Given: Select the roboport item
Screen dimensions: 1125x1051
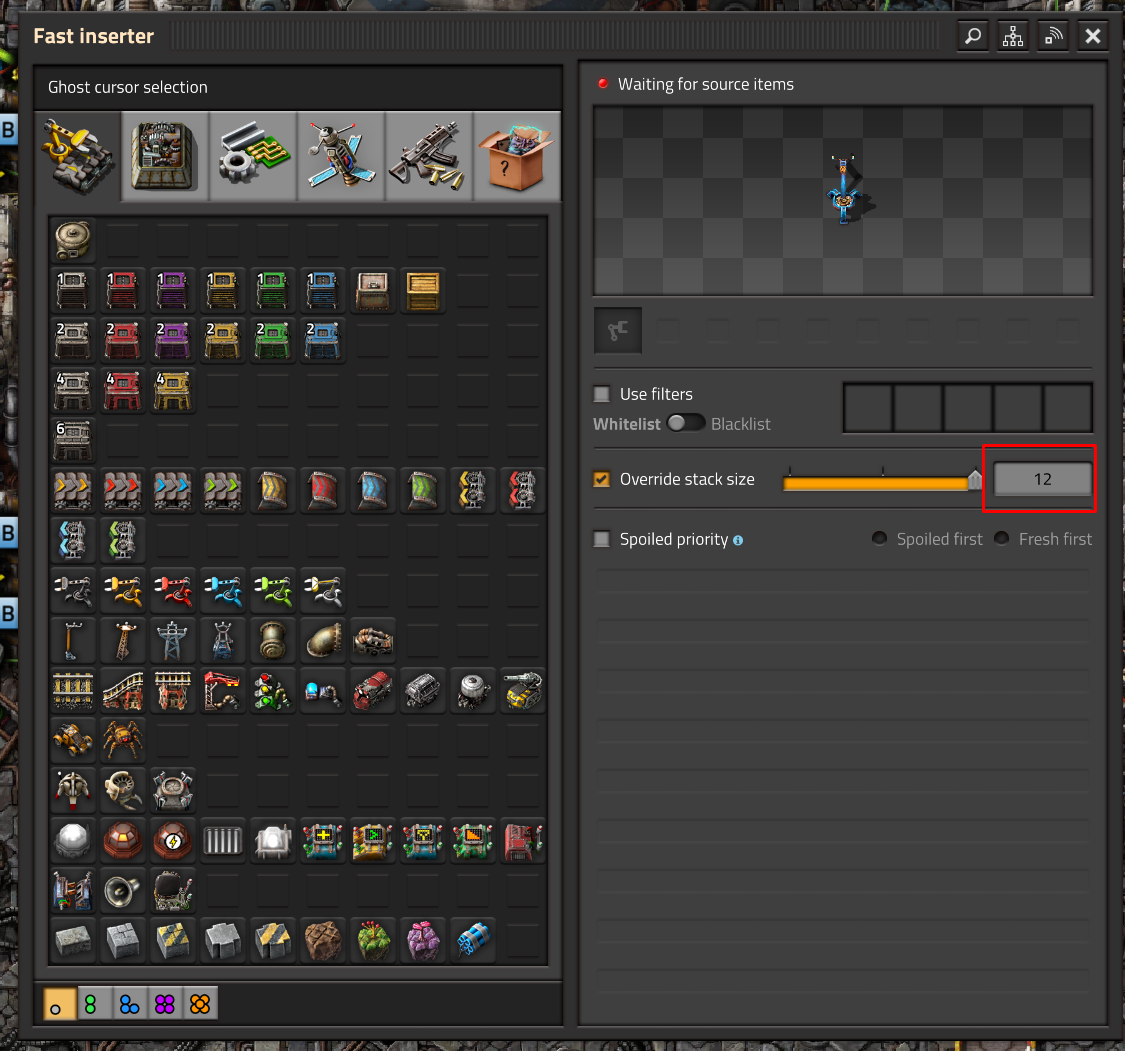Looking at the screenshot, I should (172, 791).
